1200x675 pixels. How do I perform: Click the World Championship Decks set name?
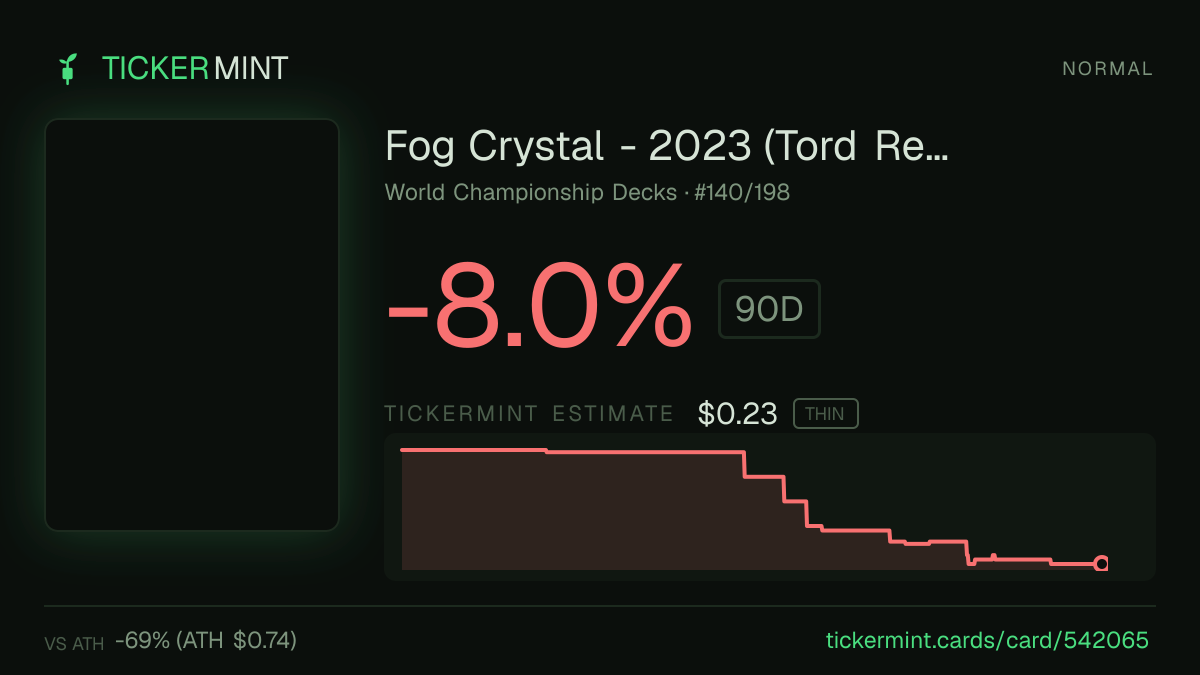click(531, 192)
